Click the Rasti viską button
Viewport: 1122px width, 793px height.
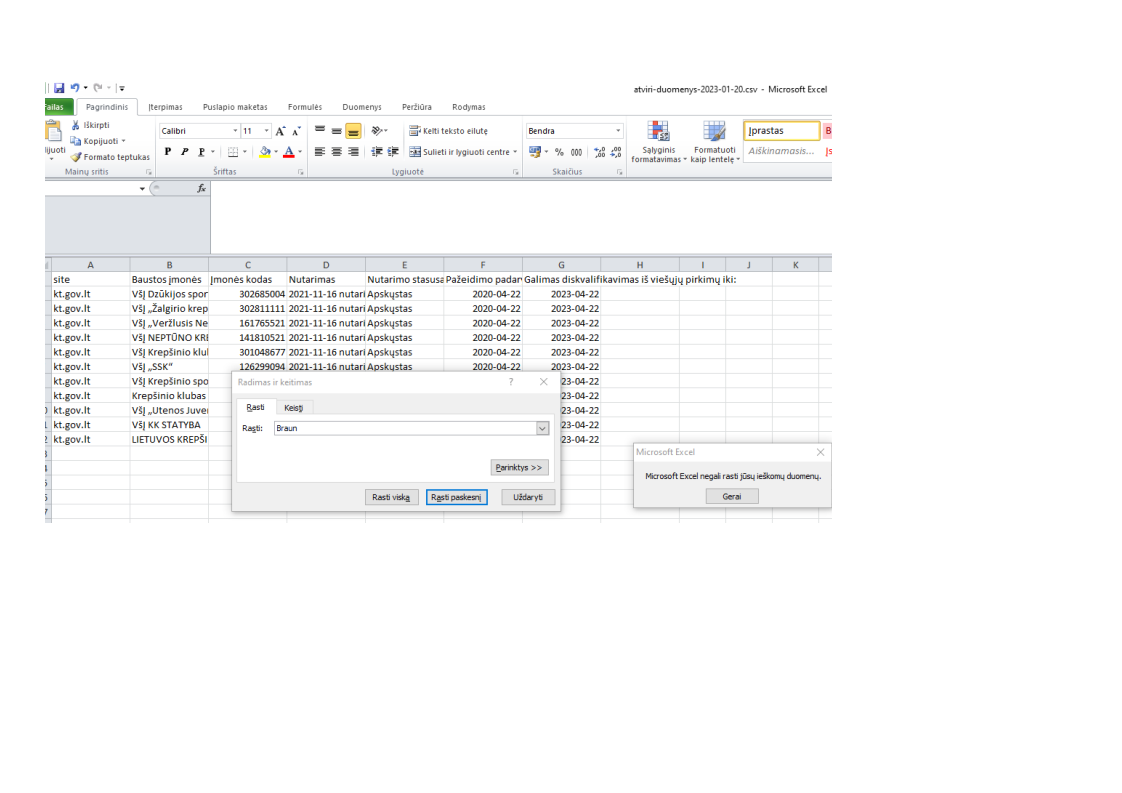pos(390,497)
